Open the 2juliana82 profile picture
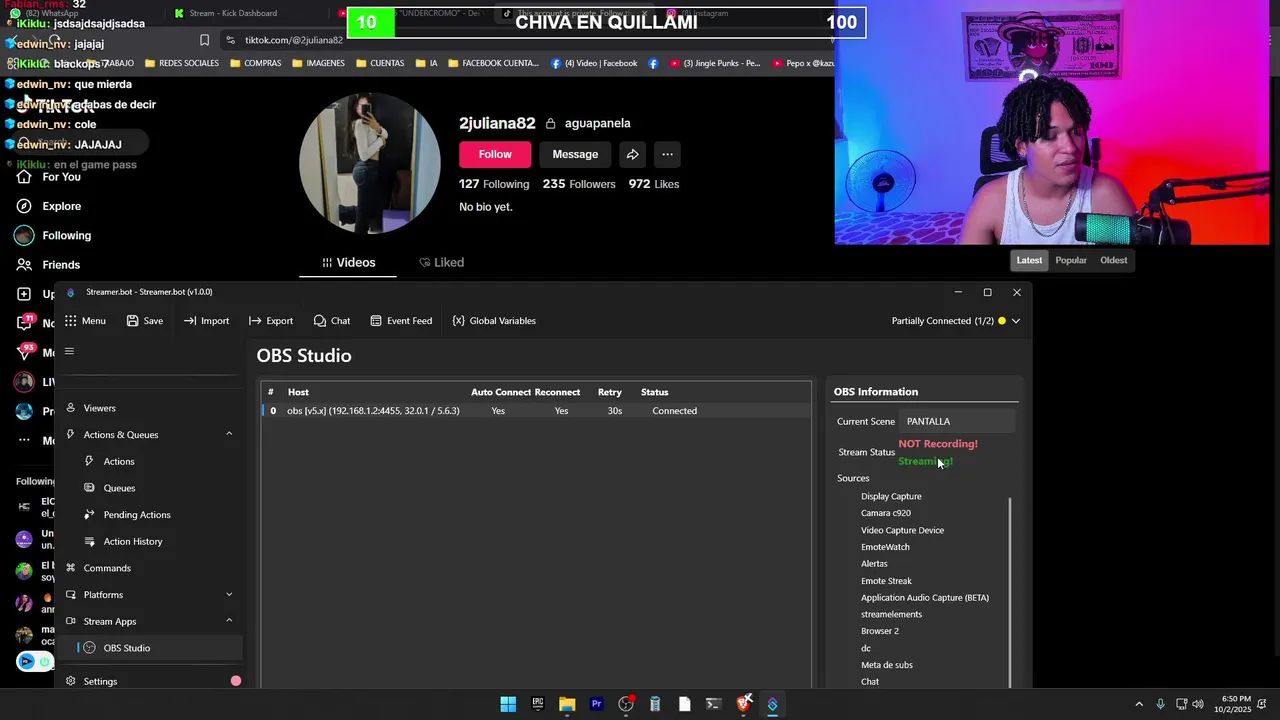 [370, 163]
